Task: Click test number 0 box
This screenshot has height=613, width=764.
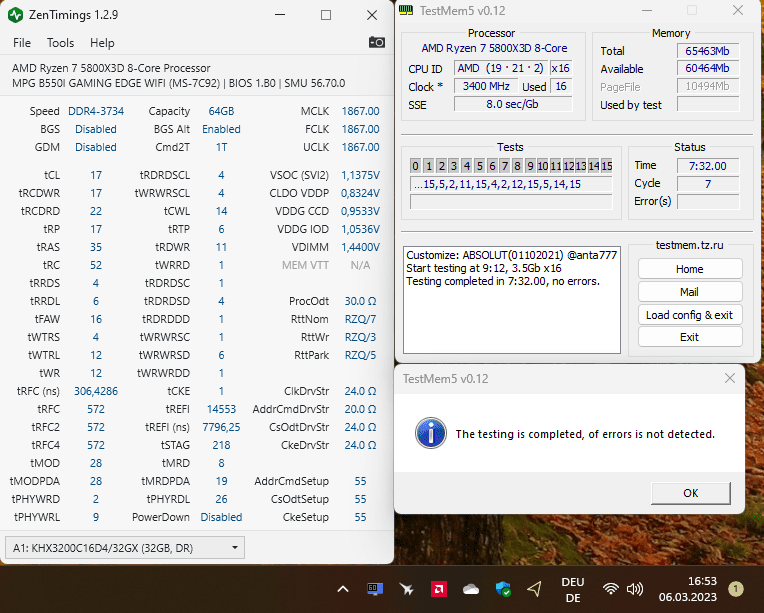Action: (x=415, y=166)
